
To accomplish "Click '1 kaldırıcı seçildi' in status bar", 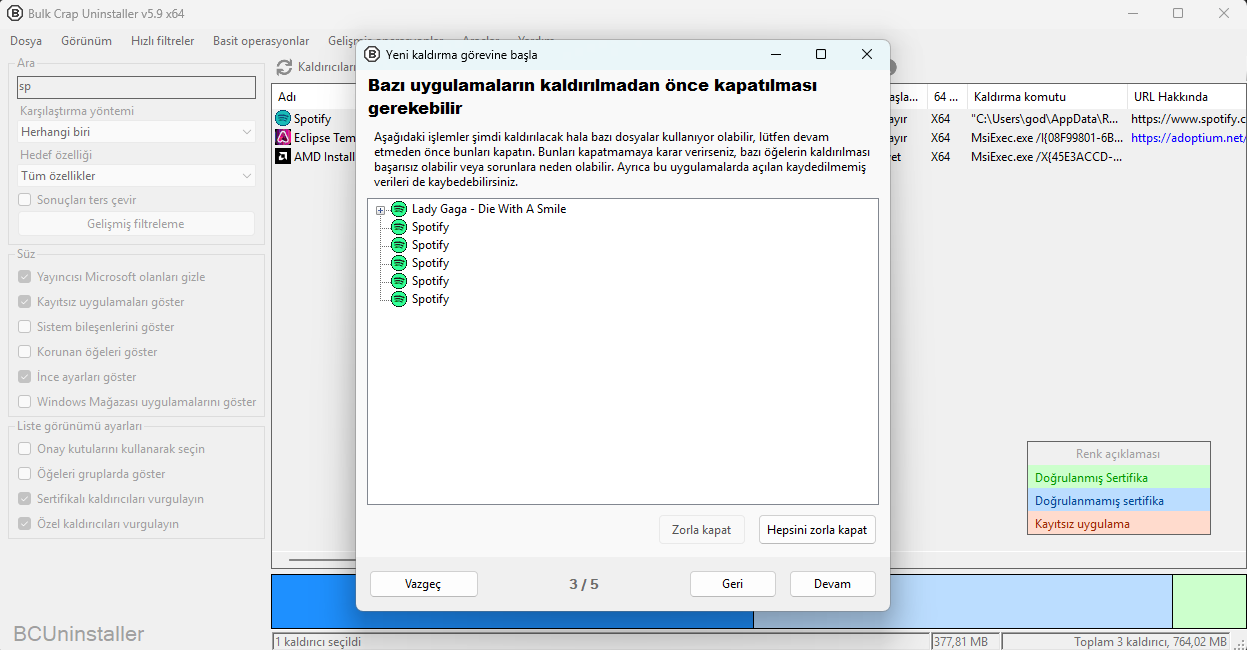I will [x=318, y=641].
